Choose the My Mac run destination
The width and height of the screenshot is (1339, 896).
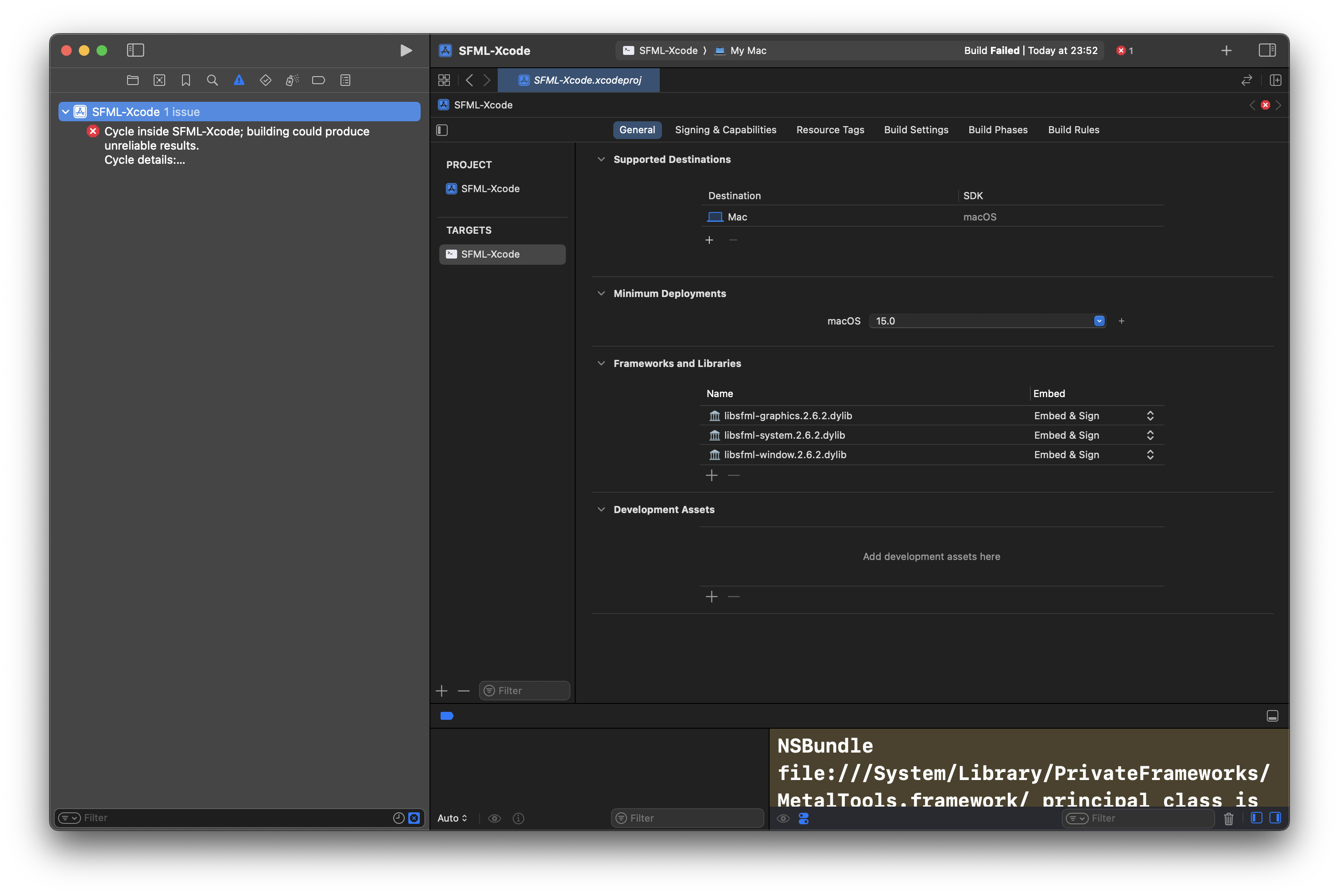tap(741, 50)
